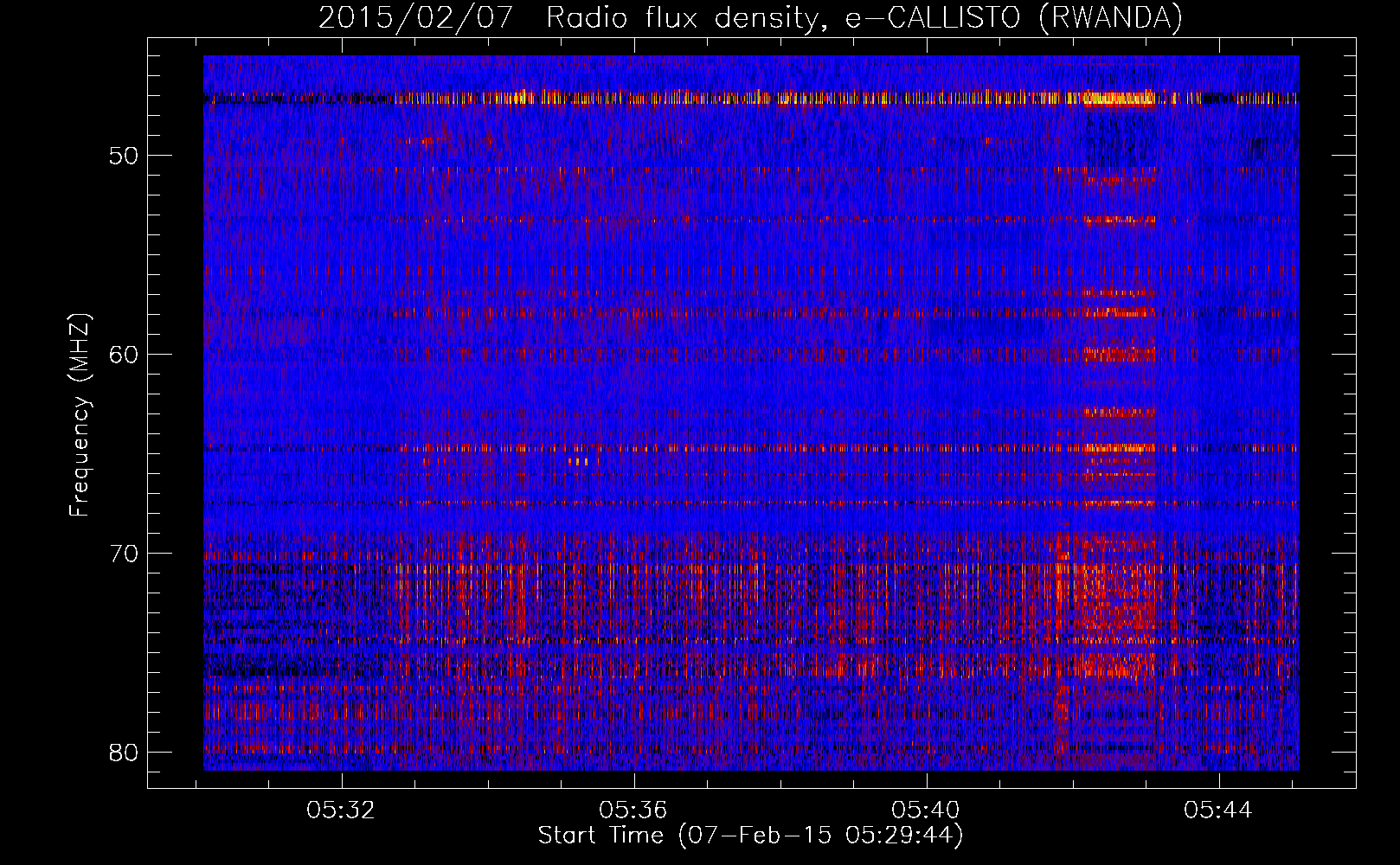The height and width of the screenshot is (865, 1400).
Task: Click the 05:40 time tick label
Action: coord(927,811)
